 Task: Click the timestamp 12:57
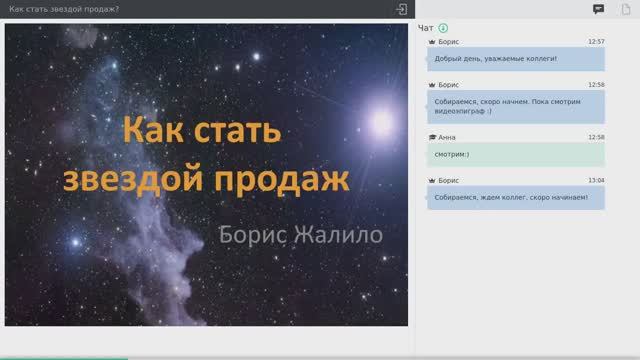coord(596,42)
